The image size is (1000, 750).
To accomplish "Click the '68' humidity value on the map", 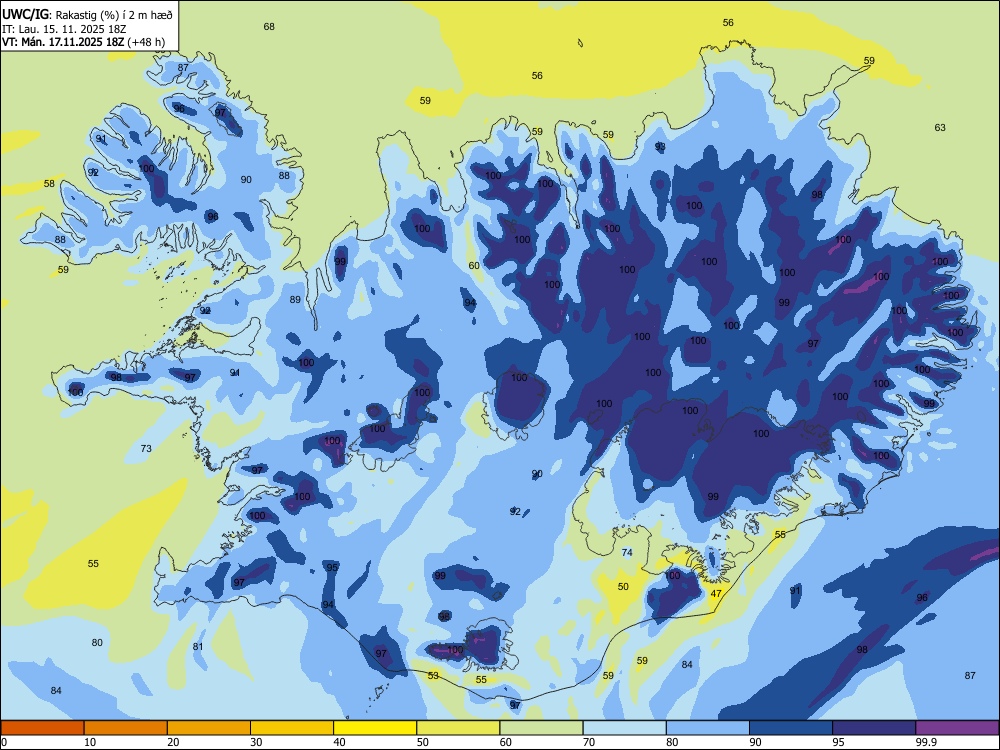I will 269,27.
